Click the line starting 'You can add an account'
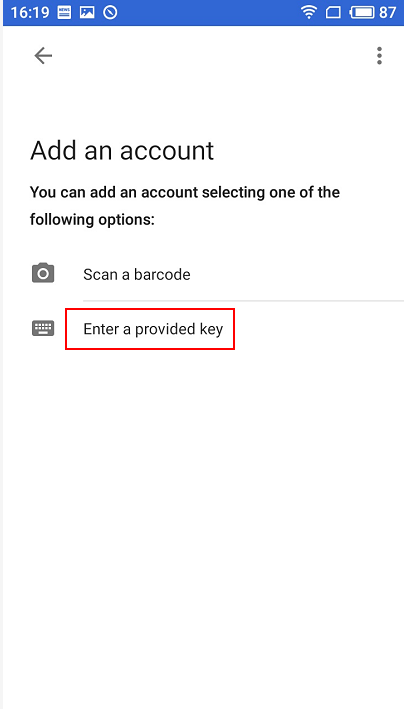404x709 pixels. [185, 193]
